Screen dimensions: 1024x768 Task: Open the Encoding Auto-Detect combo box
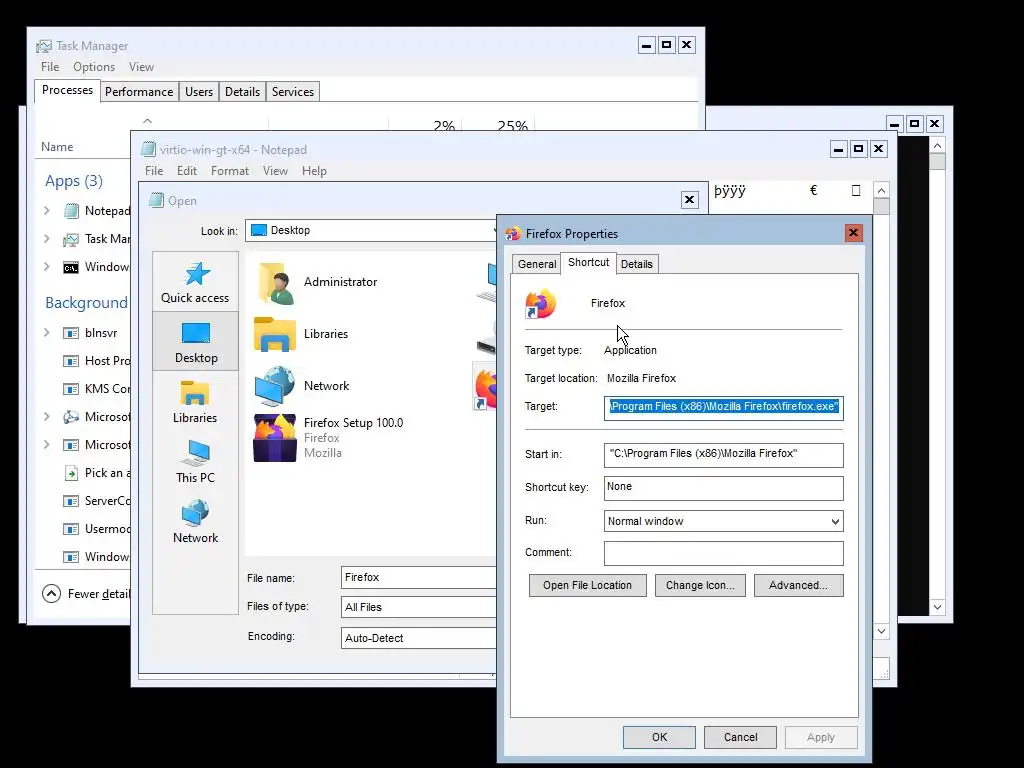point(418,638)
